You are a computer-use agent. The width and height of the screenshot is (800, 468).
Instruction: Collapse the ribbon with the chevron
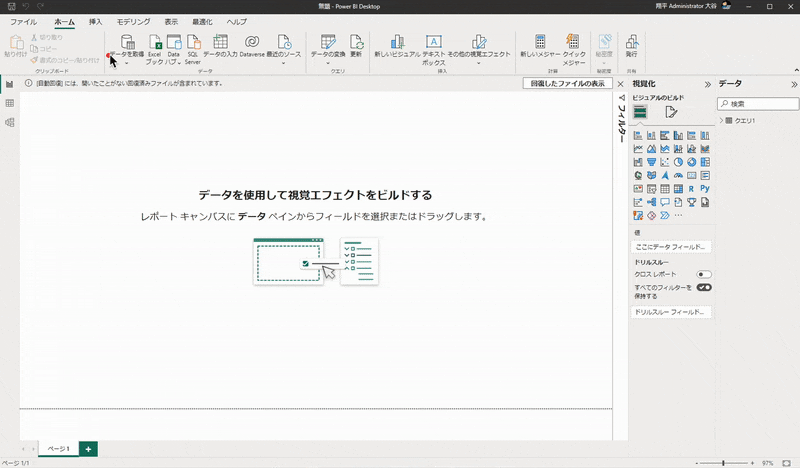(796, 70)
